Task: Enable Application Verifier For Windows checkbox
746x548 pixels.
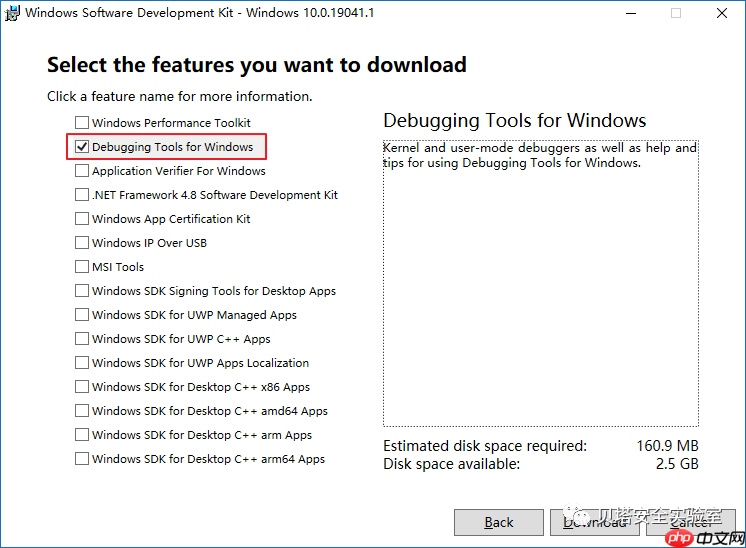Action: point(82,170)
